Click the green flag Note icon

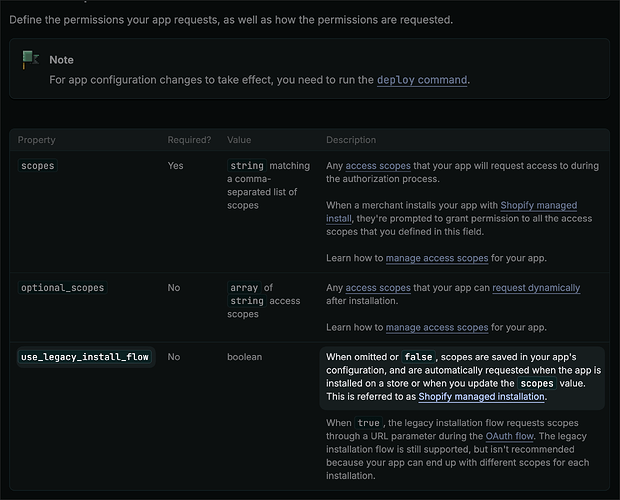[x=30, y=60]
